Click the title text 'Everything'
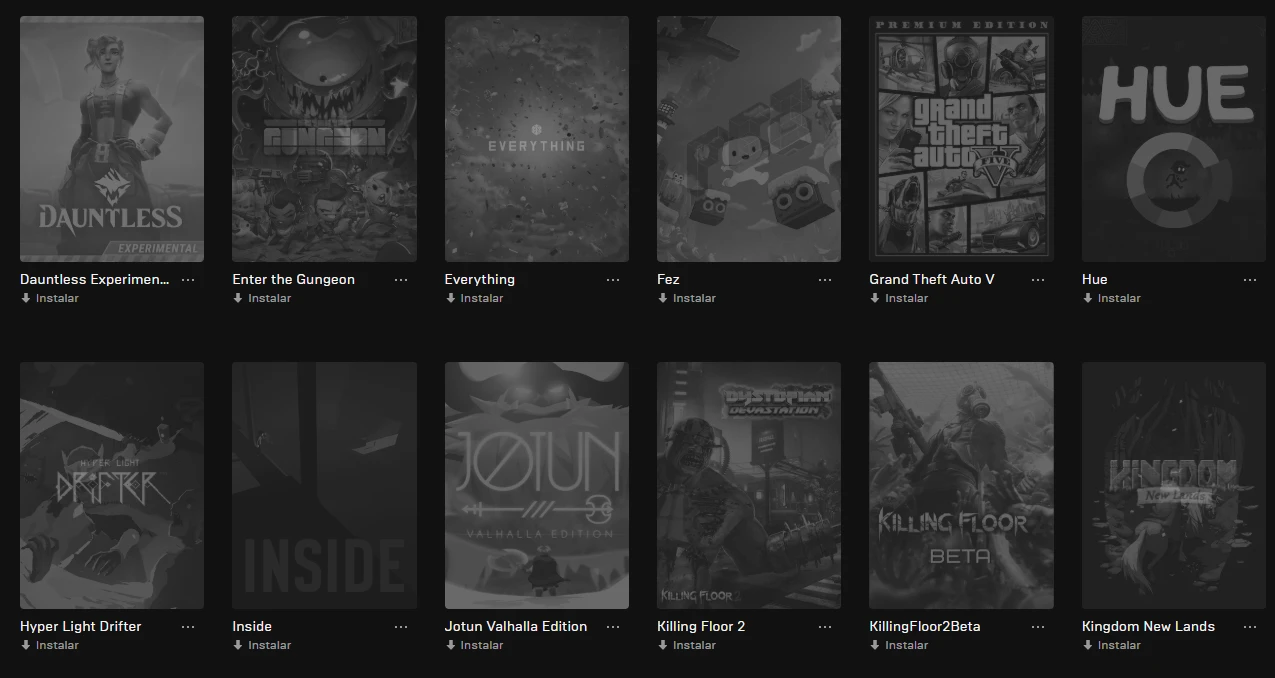Image resolution: width=1275 pixels, height=678 pixels. (x=480, y=279)
